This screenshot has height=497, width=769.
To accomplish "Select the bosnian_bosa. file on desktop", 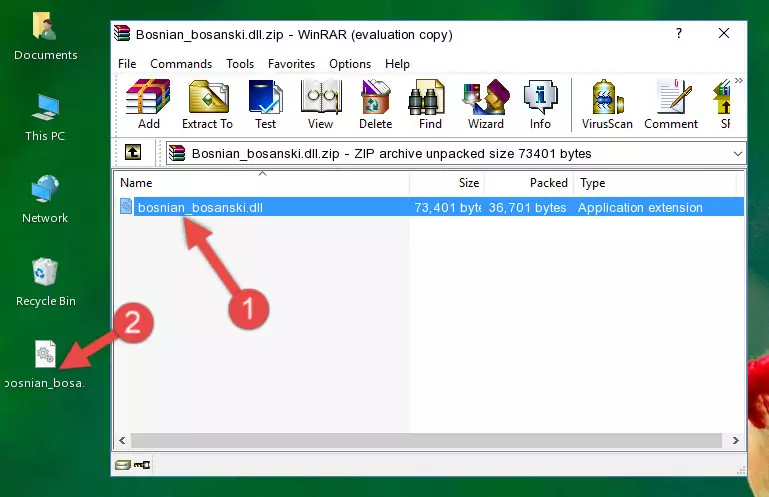I will tap(45, 364).
